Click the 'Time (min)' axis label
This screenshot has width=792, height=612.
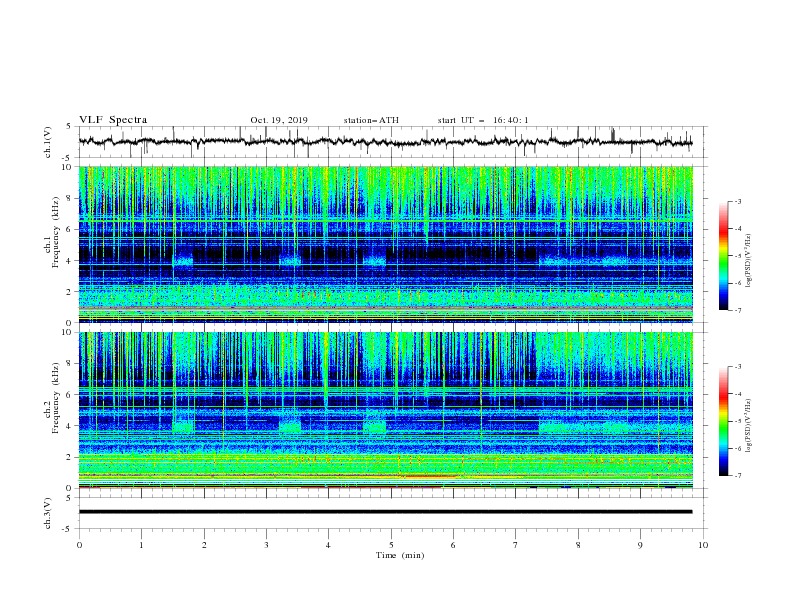point(400,555)
